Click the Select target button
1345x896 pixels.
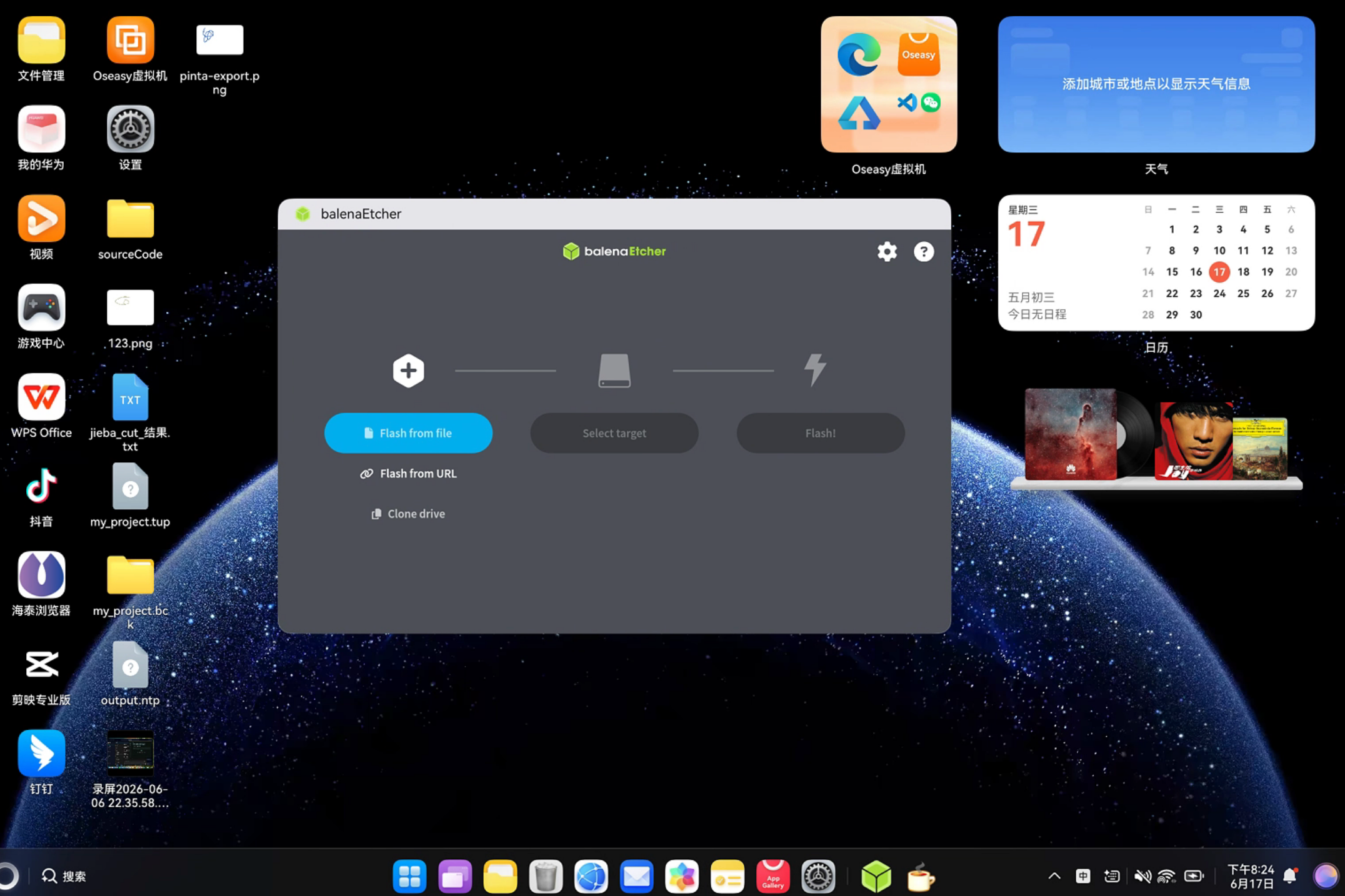(x=614, y=433)
